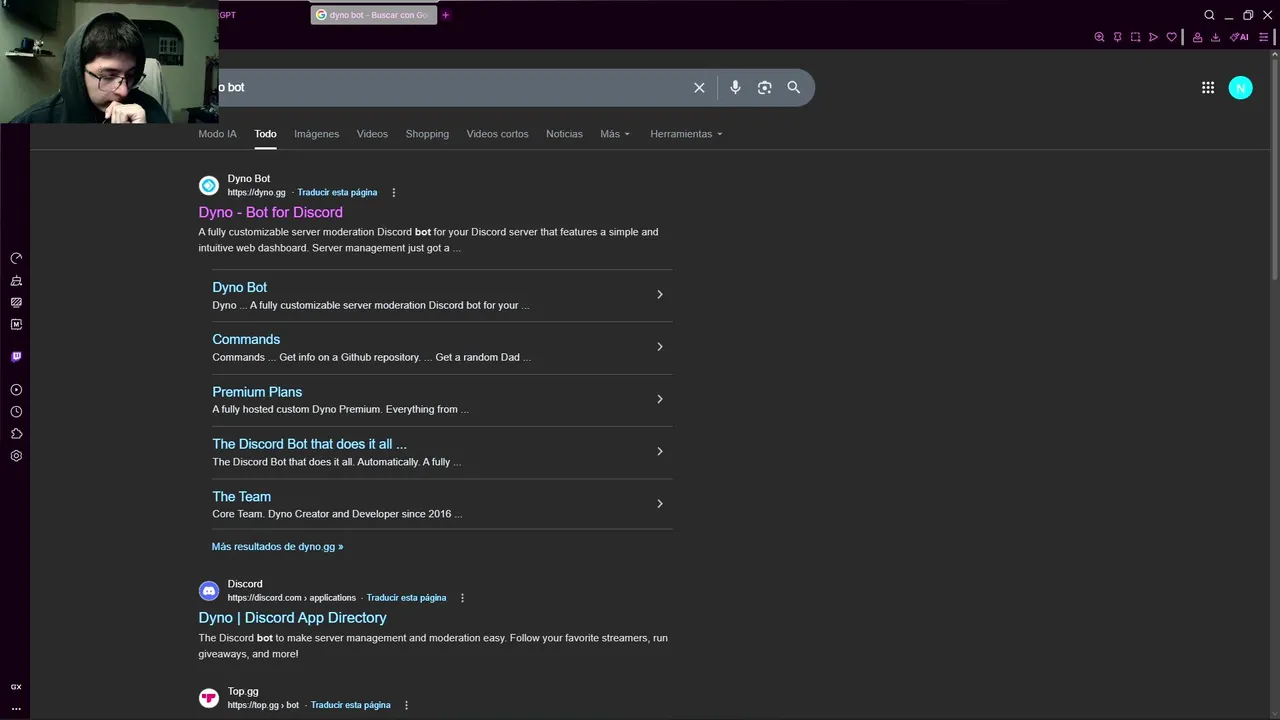Click Traducir esta página for Discord result
This screenshot has width=1280, height=720.
coord(406,598)
